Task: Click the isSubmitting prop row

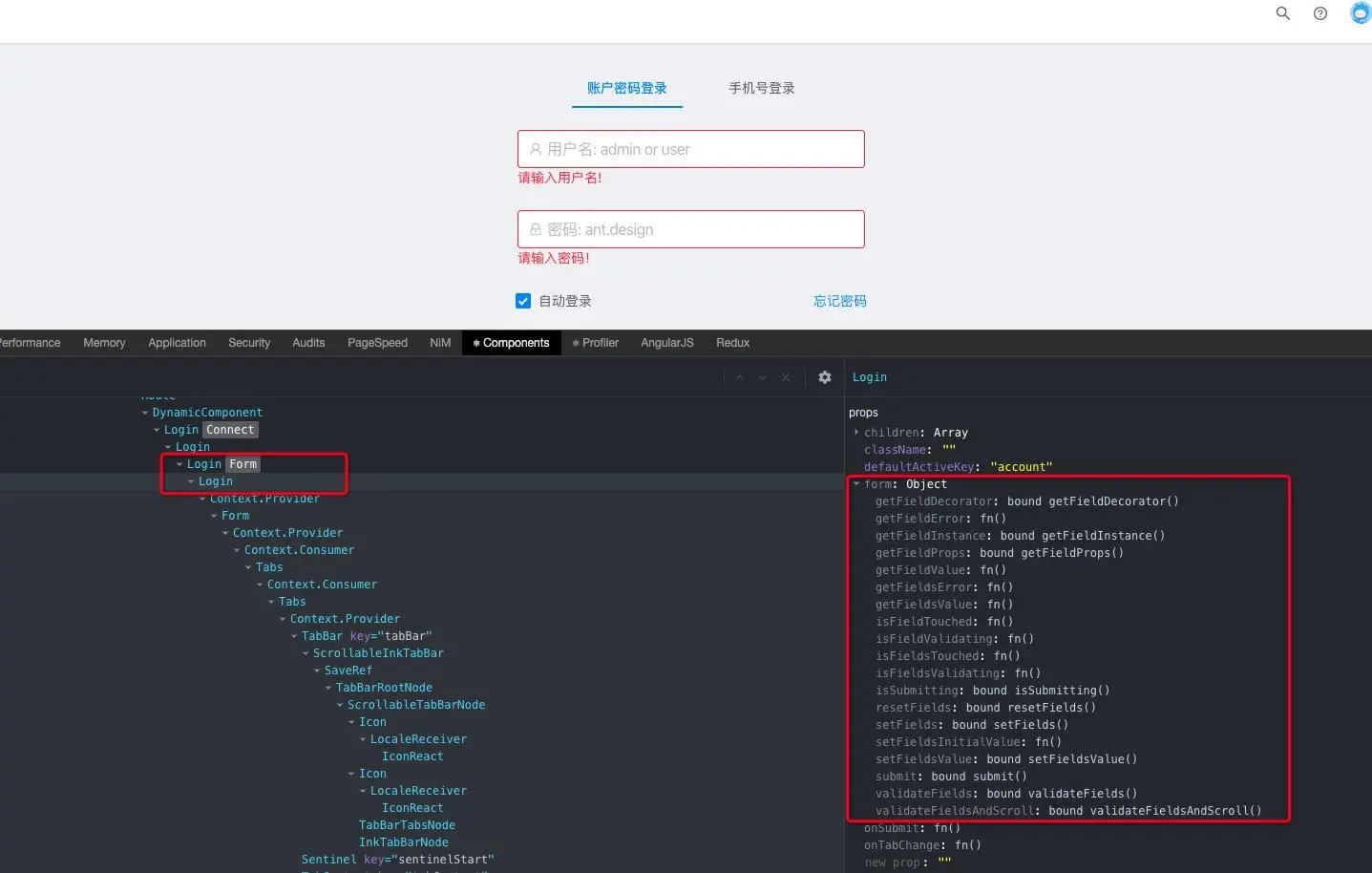Action: coord(993,691)
